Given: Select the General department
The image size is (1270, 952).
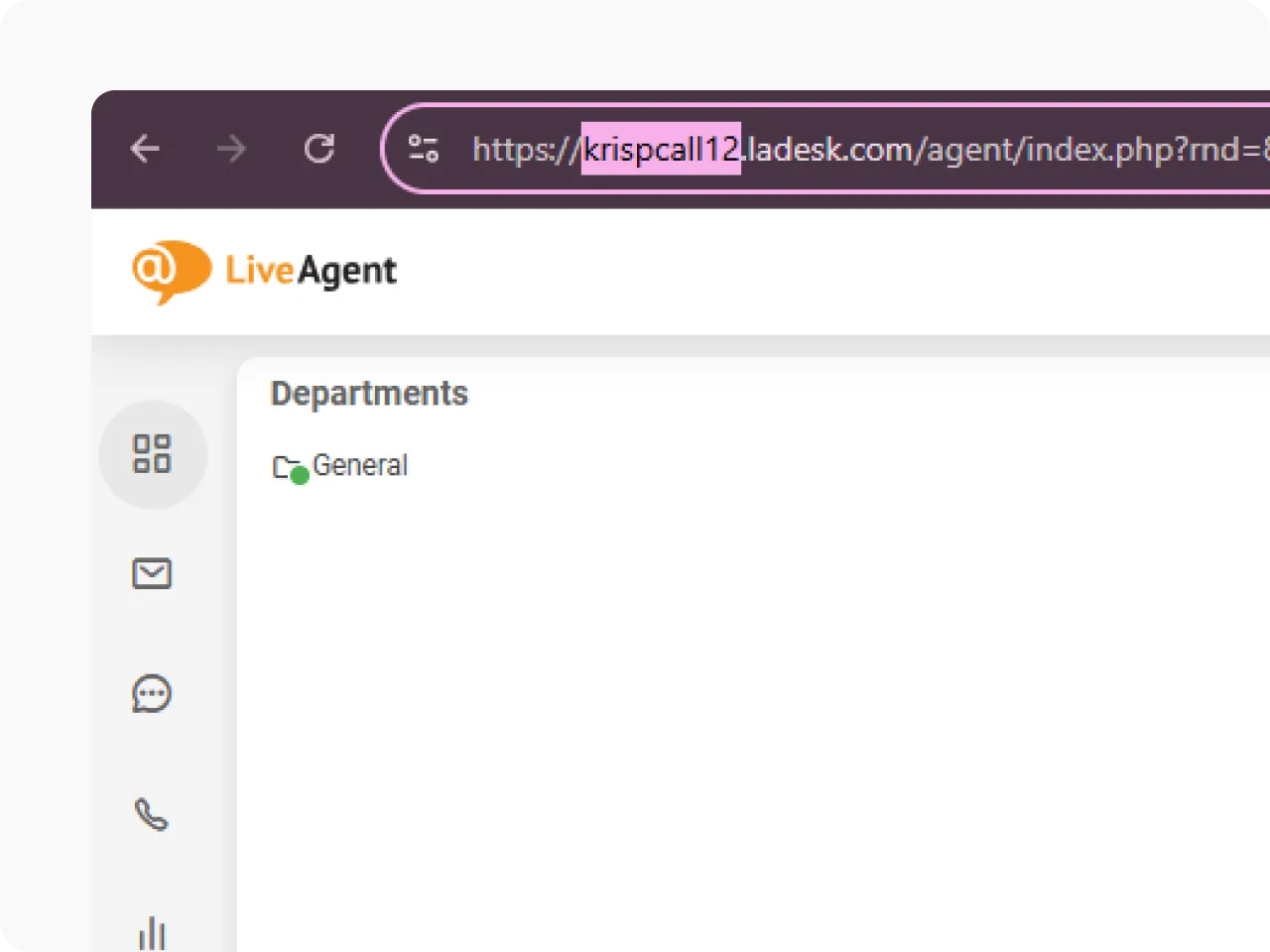Looking at the screenshot, I should tap(340, 465).
